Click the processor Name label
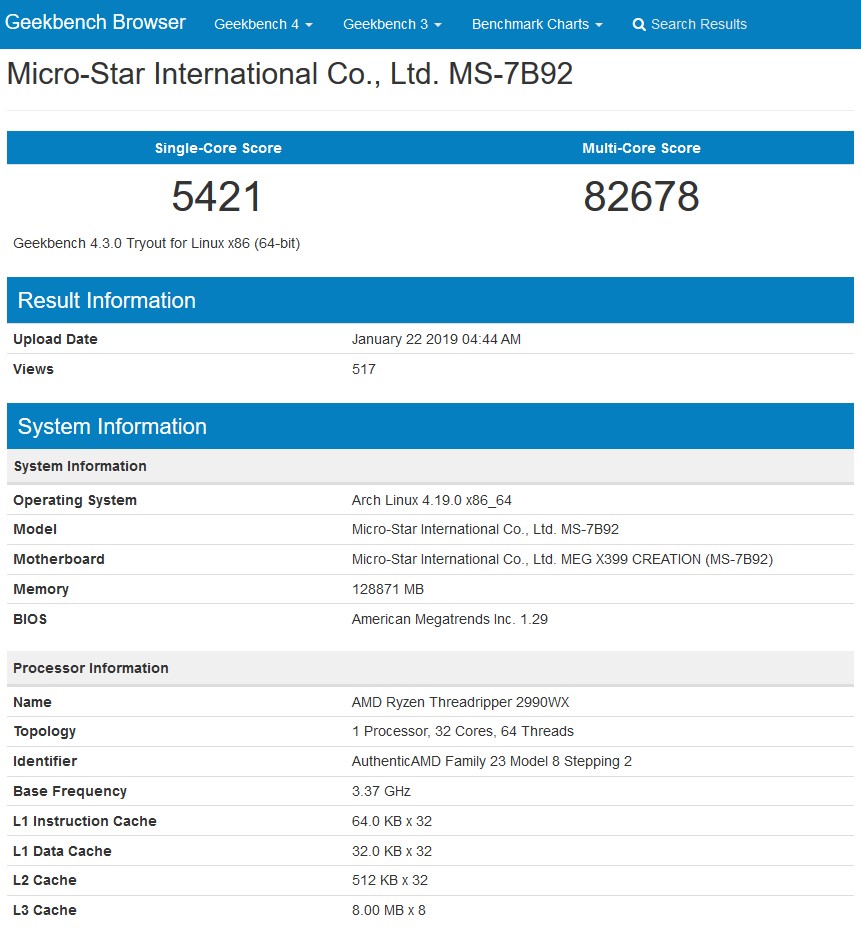The image size is (861, 930). coord(32,702)
